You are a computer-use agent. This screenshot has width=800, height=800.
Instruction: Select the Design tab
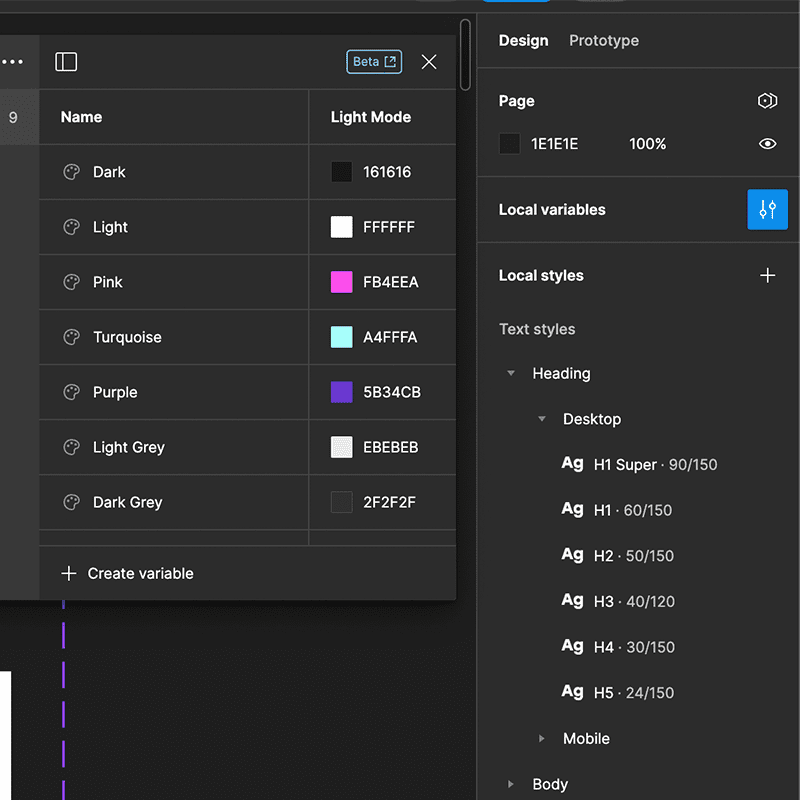(523, 41)
